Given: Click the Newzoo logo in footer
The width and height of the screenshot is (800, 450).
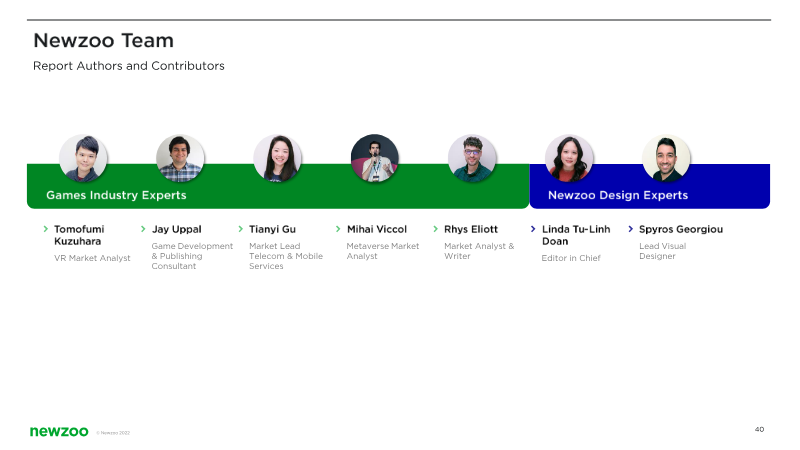Looking at the screenshot, I should [59, 431].
